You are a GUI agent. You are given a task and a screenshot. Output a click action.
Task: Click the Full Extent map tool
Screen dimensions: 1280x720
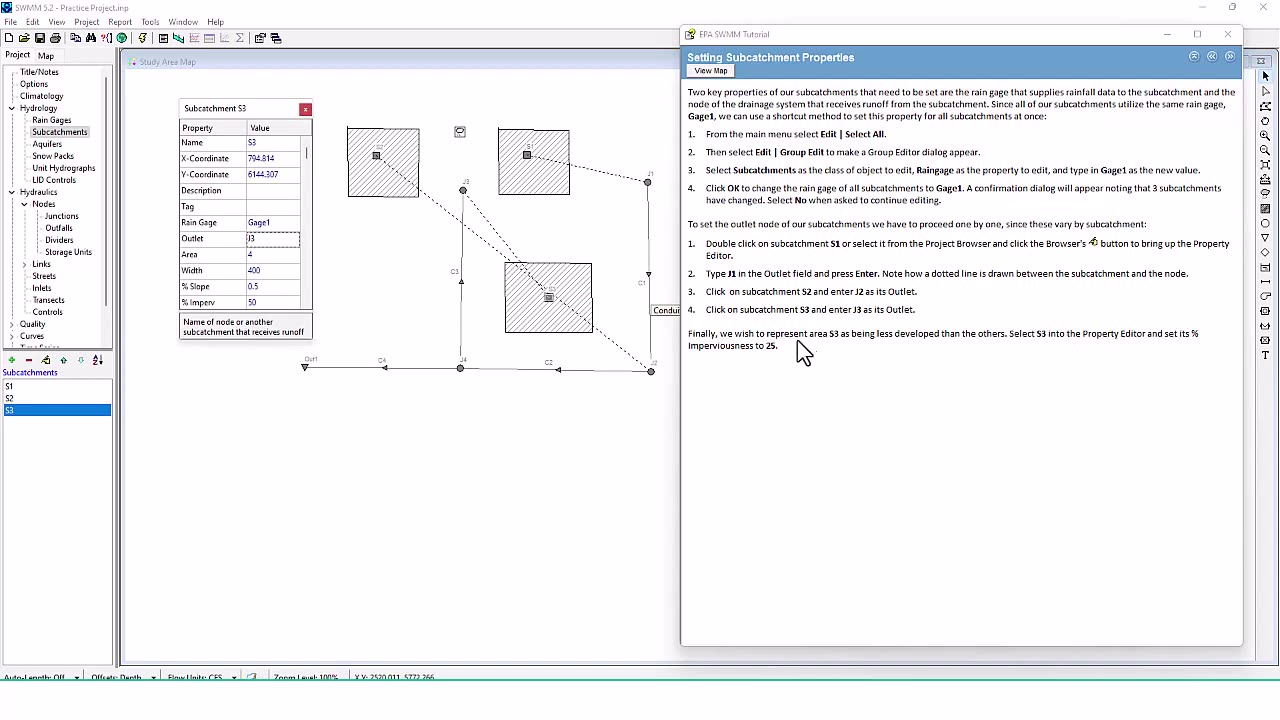click(x=1265, y=164)
